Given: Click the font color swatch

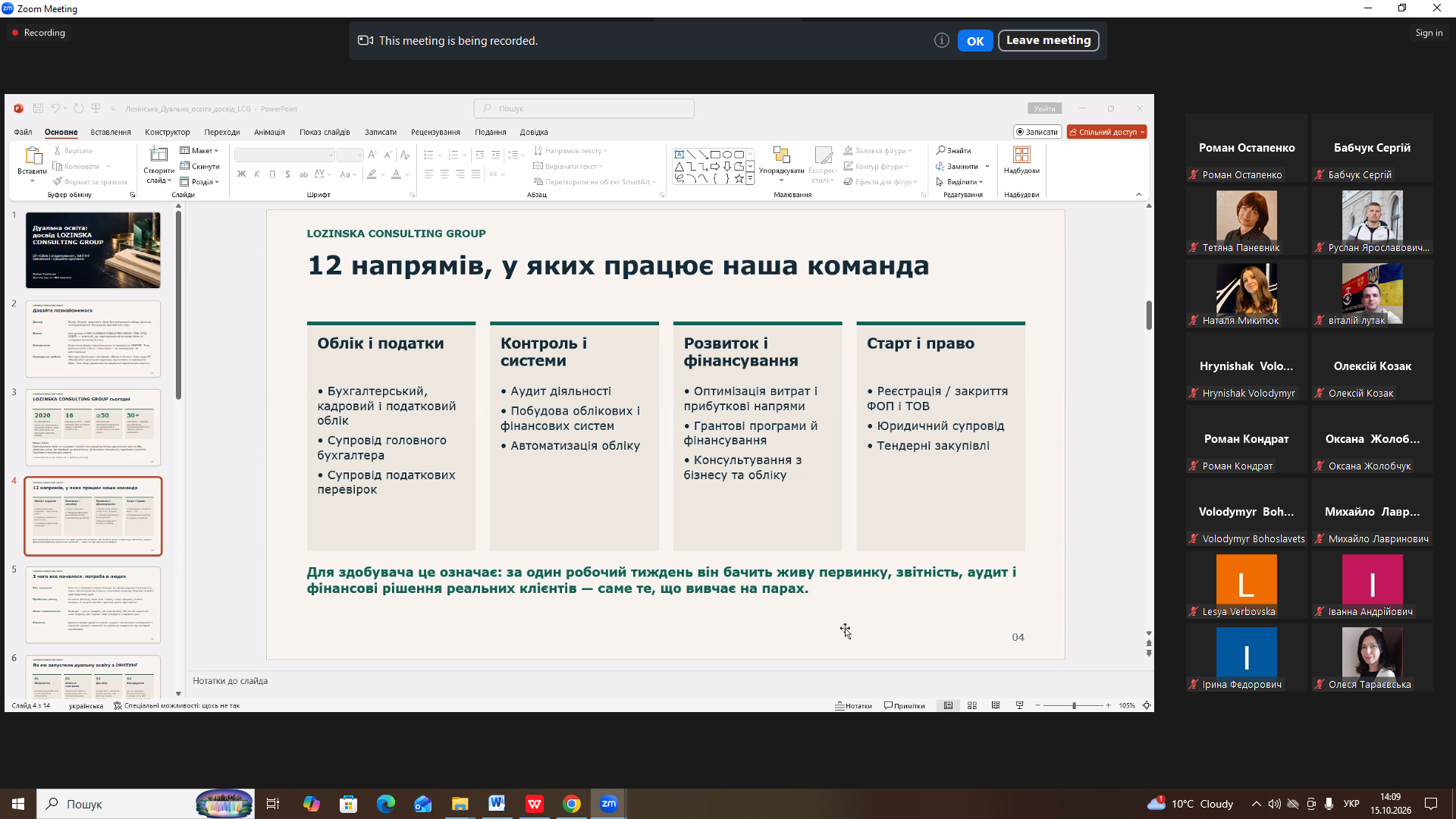Looking at the screenshot, I should click(x=396, y=174).
